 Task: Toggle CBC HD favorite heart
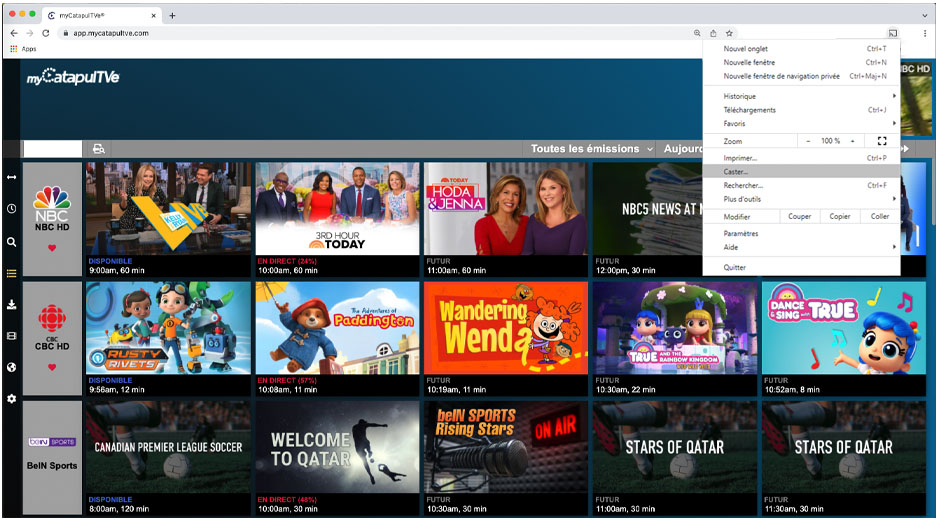[x=52, y=367]
